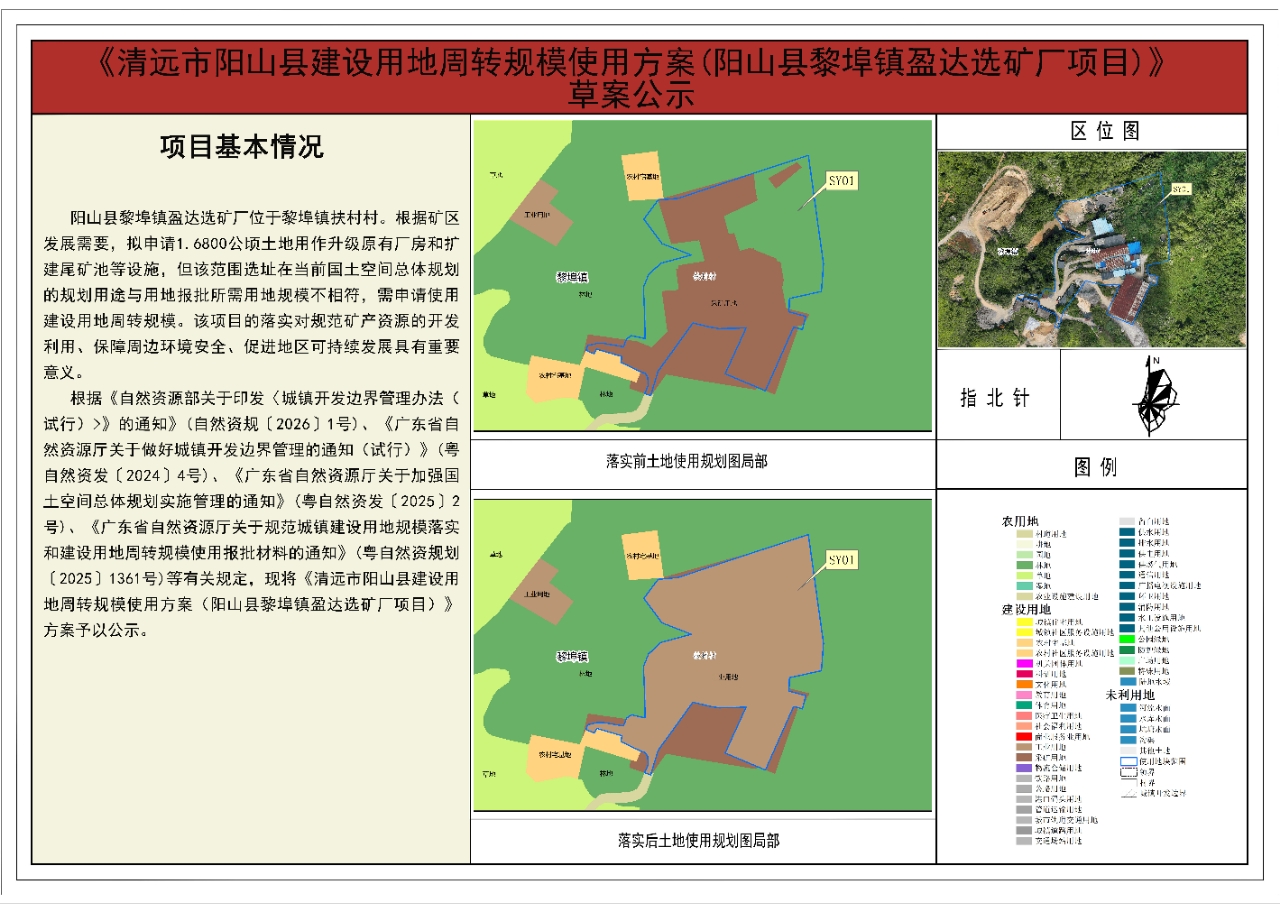Viewport: 1280px width, 904px height.
Task: Click the blue outlined boundary legend symbol
Action: 1128,761
